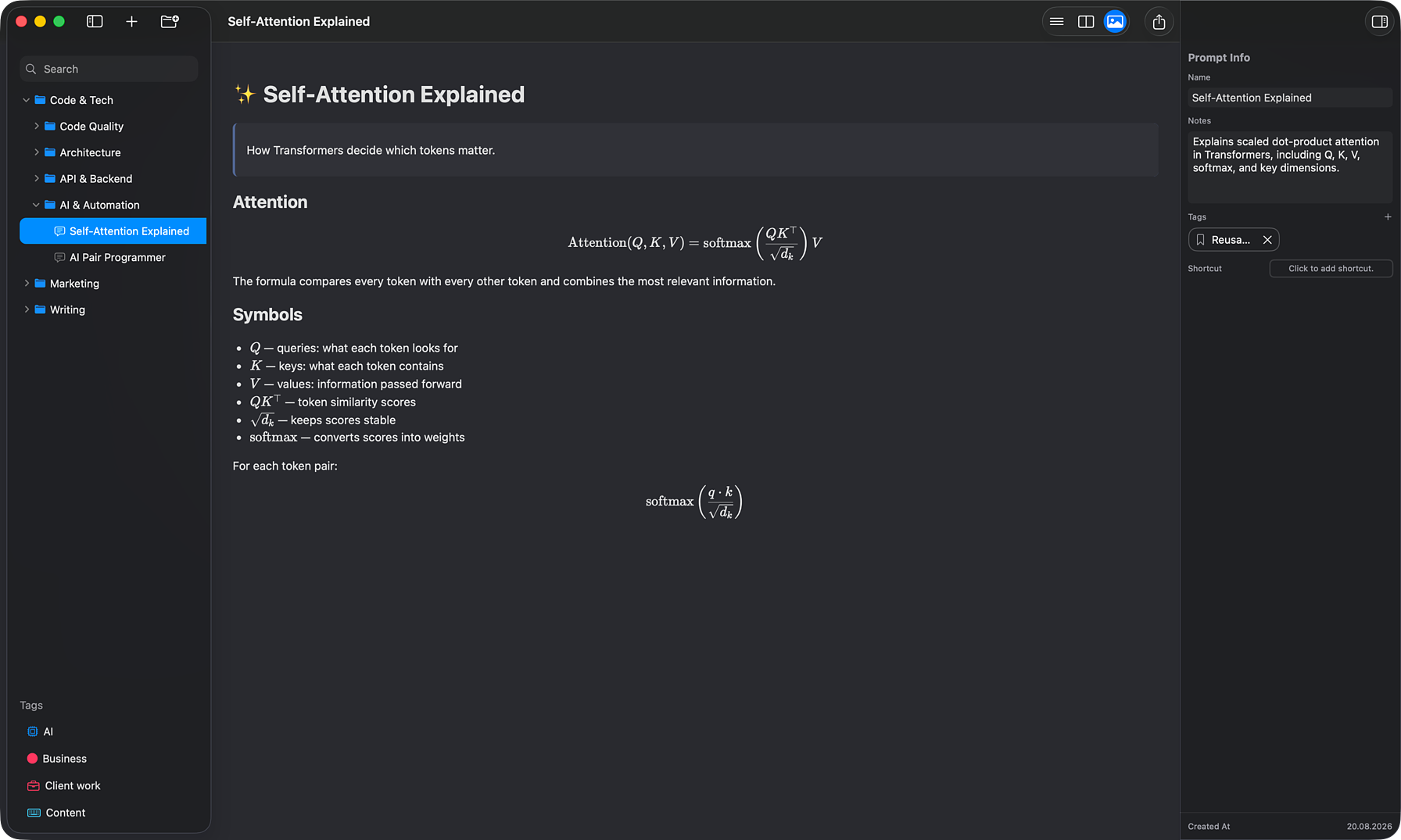The height and width of the screenshot is (840, 1401).
Task: Click 'Click to add shortcut.' button
Action: click(x=1331, y=268)
